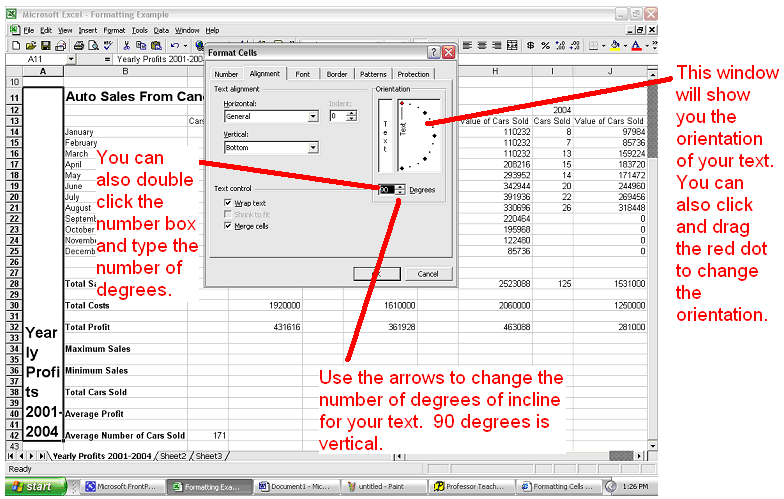Click the Copy icon
The height and width of the screenshot is (499, 784).
pos(141,46)
